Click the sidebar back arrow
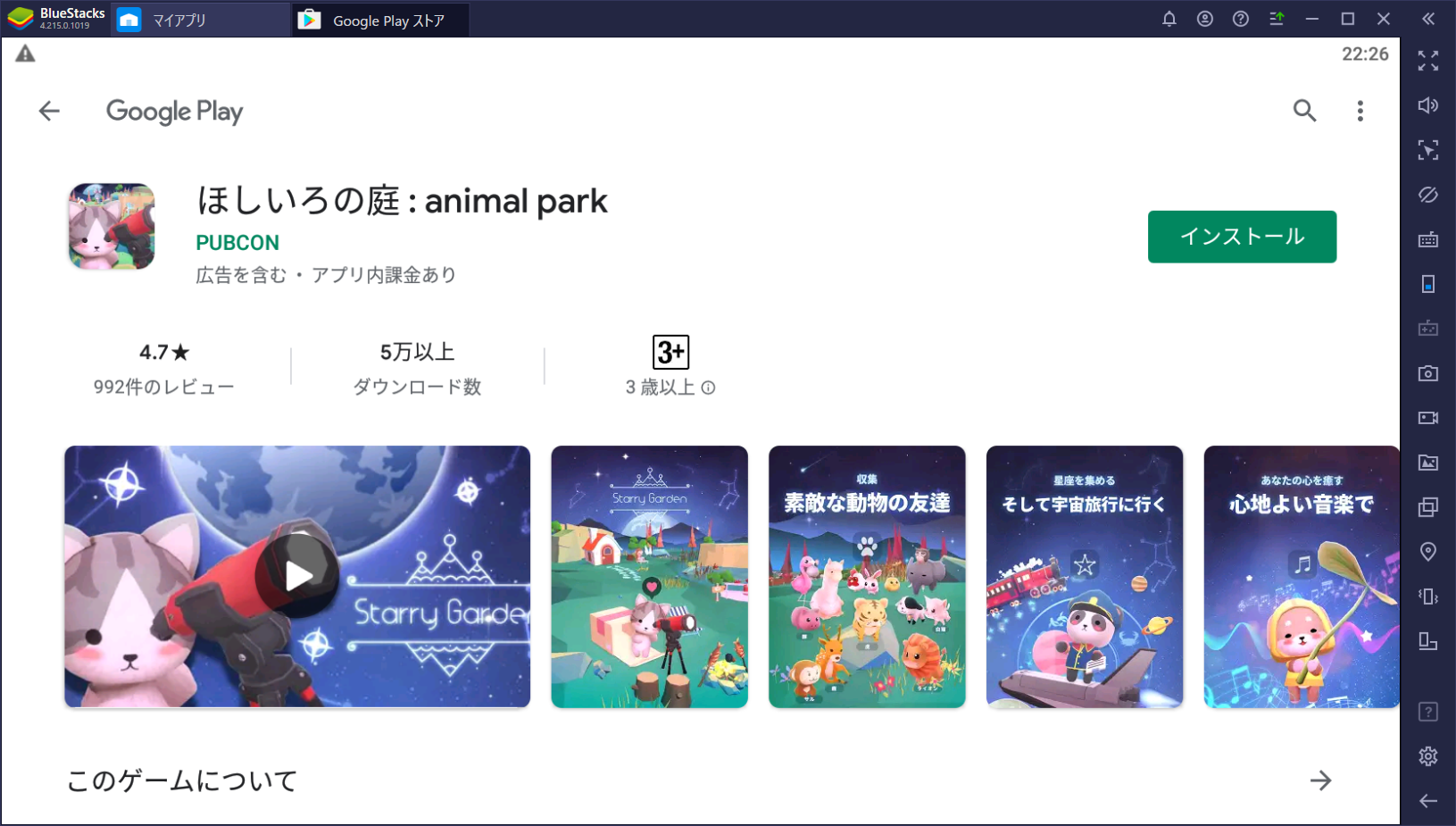Viewport: 1456px width, 826px height. point(1428,801)
